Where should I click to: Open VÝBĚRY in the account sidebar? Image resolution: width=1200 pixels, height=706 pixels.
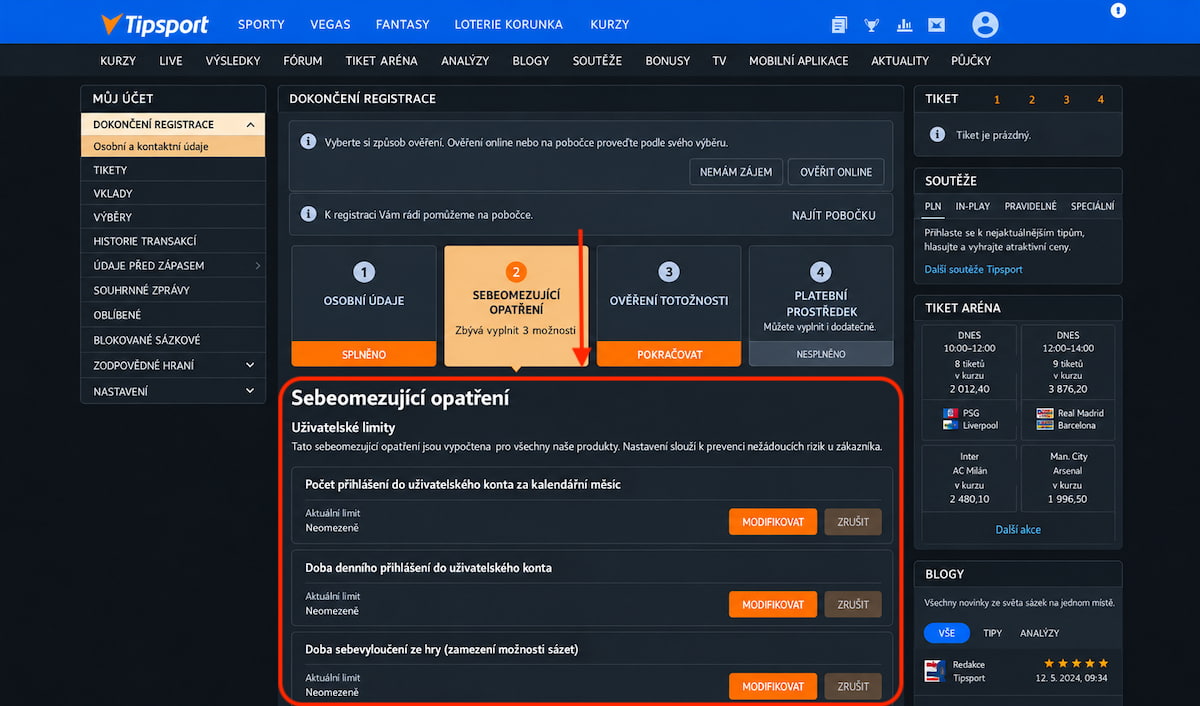(173, 217)
